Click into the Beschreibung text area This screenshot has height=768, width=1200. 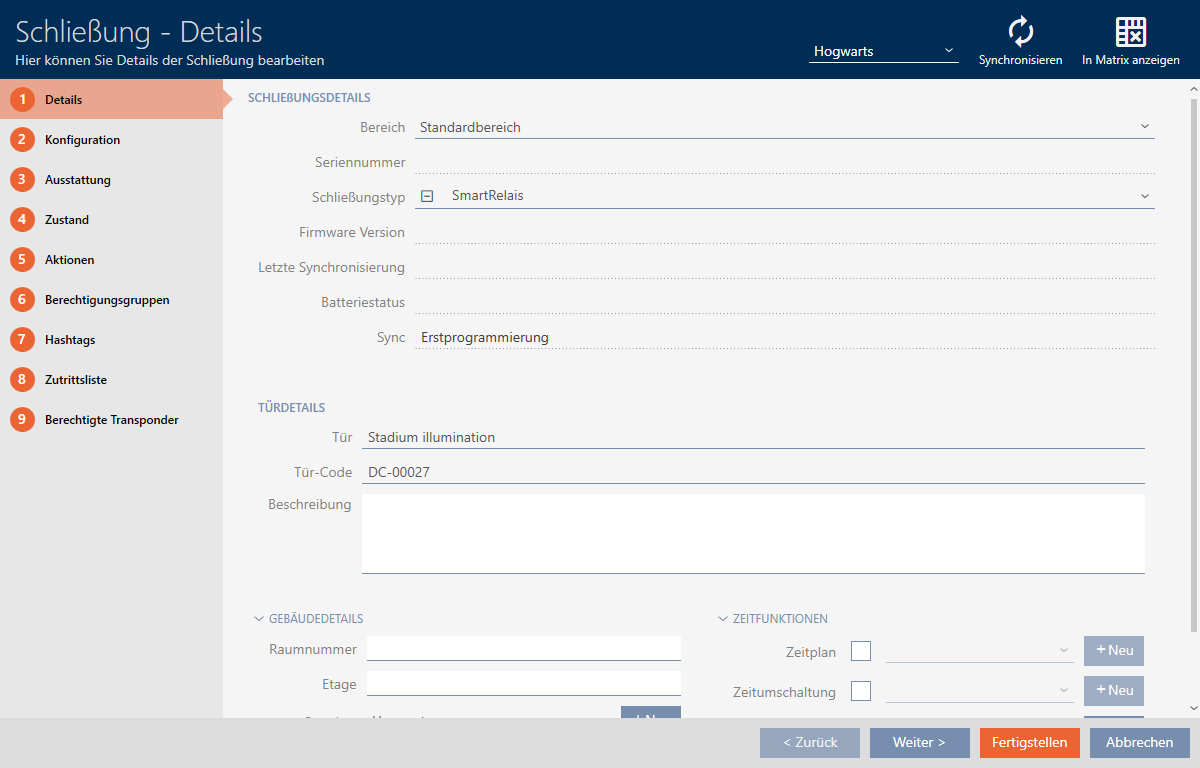(752, 533)
